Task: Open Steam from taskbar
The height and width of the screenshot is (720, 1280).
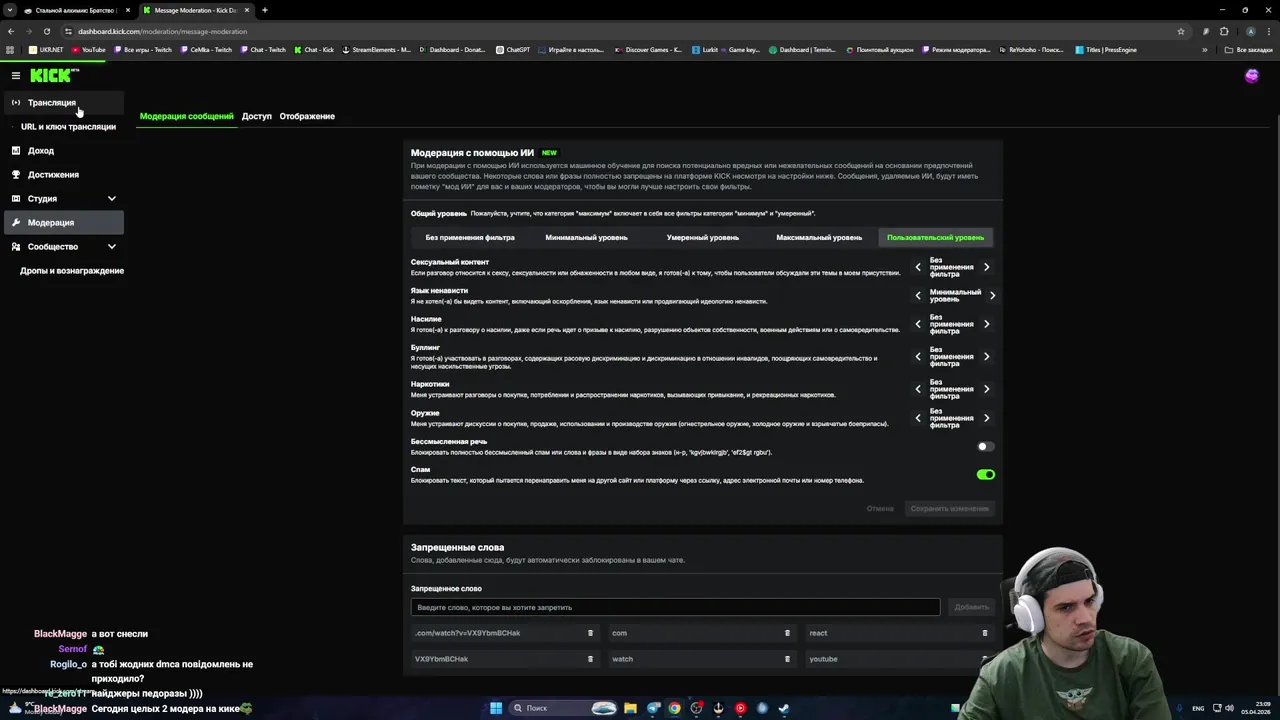Action: coord(783,708)
